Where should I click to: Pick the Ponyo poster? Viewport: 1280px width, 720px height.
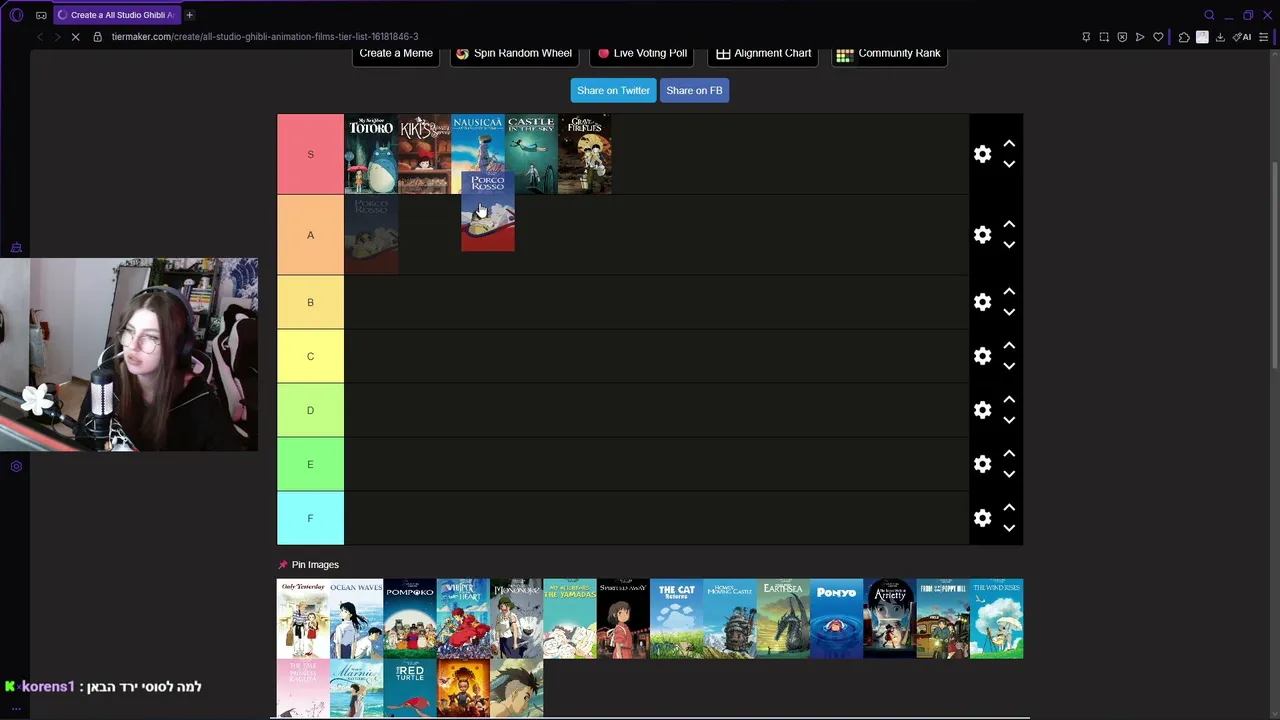tap(836, 619)
